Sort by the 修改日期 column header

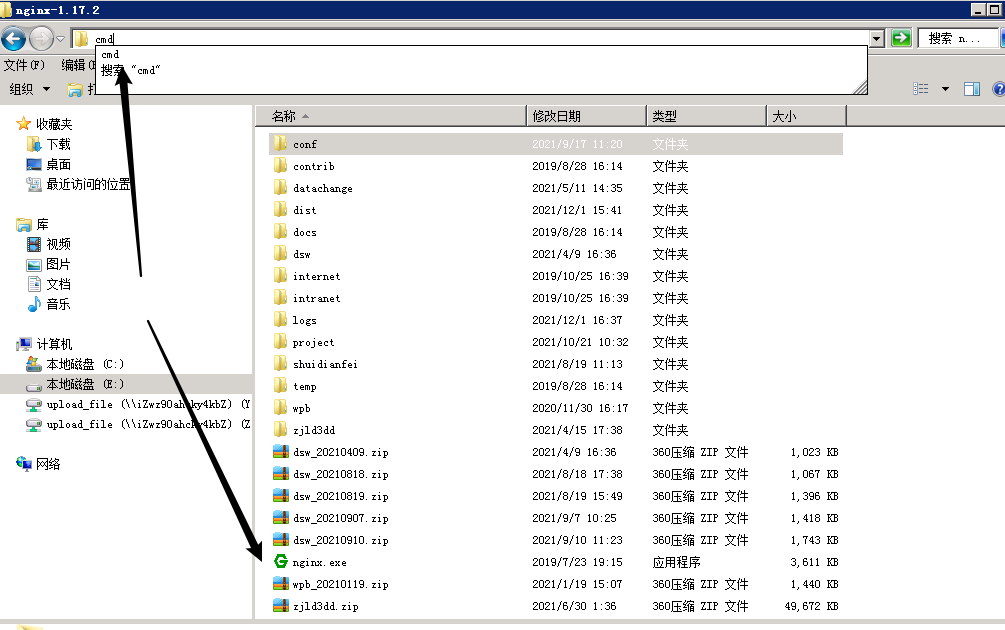586,116
